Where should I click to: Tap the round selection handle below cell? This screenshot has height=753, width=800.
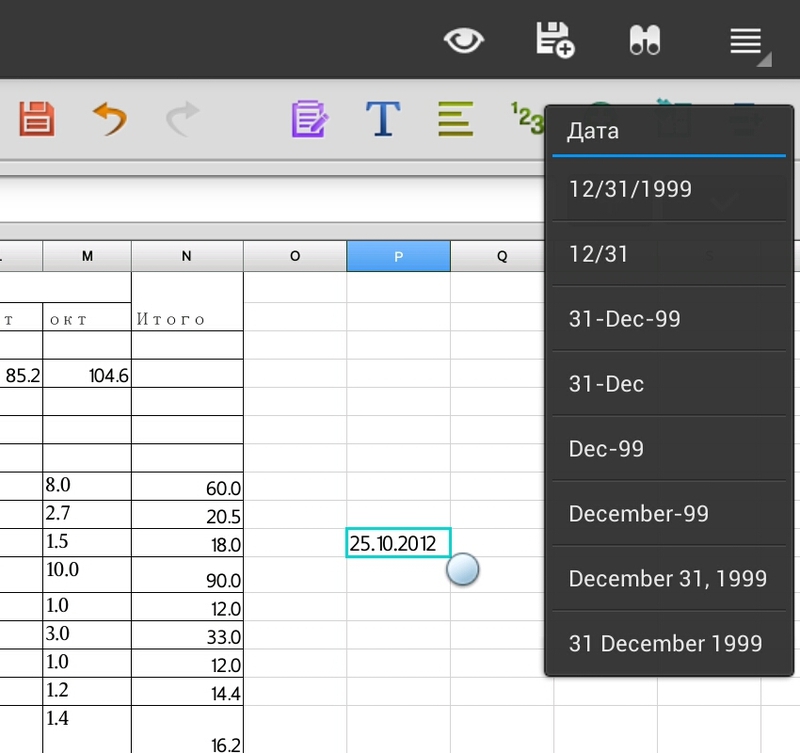(463, 569)
